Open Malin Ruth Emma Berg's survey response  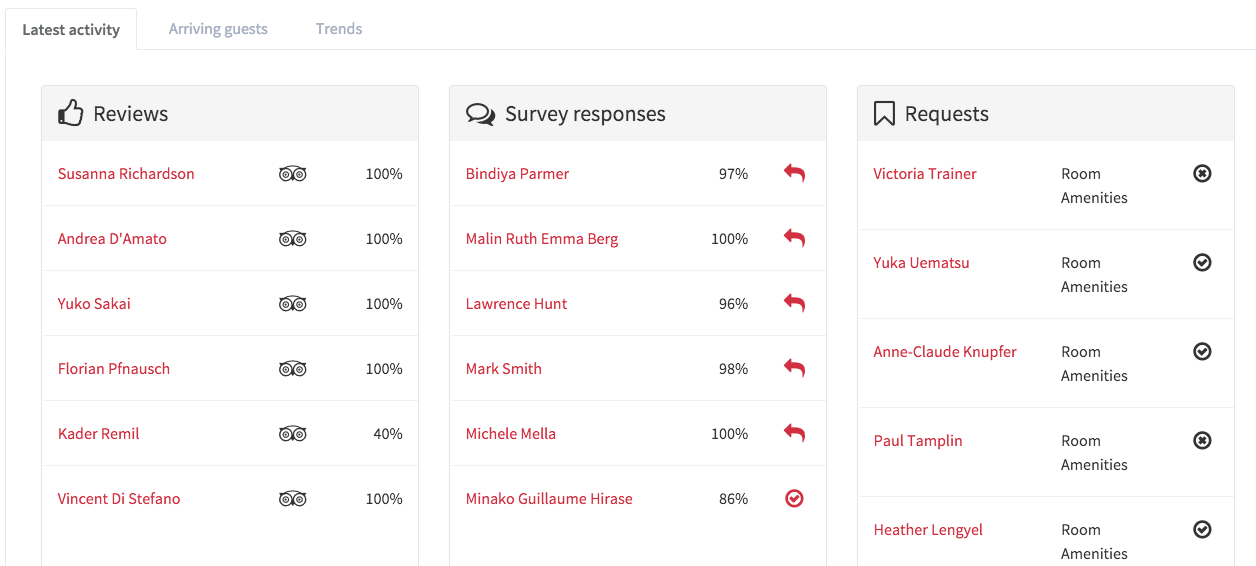tap(542, 239)
